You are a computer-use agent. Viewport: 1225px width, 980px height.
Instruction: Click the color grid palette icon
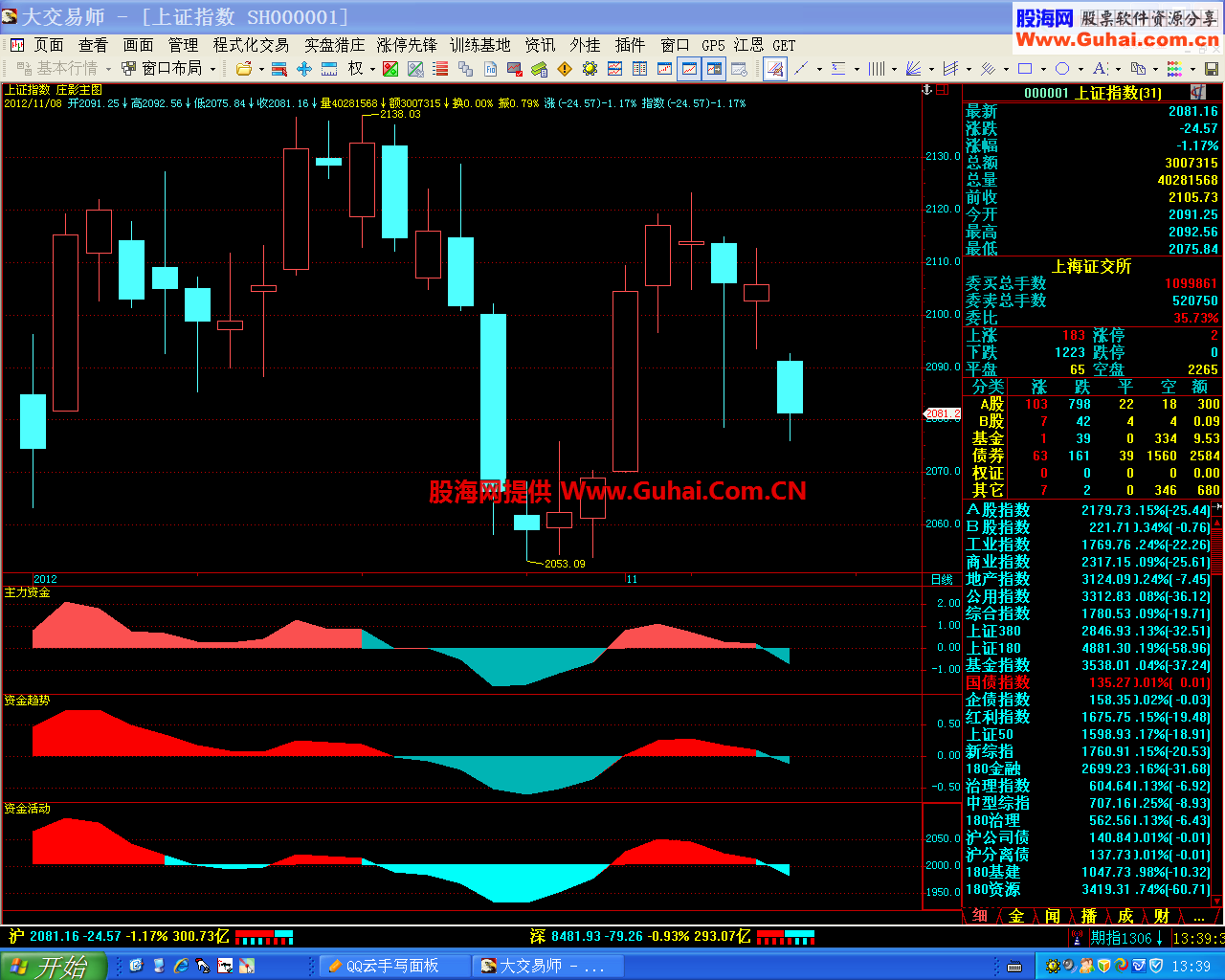coord(1174,69)
